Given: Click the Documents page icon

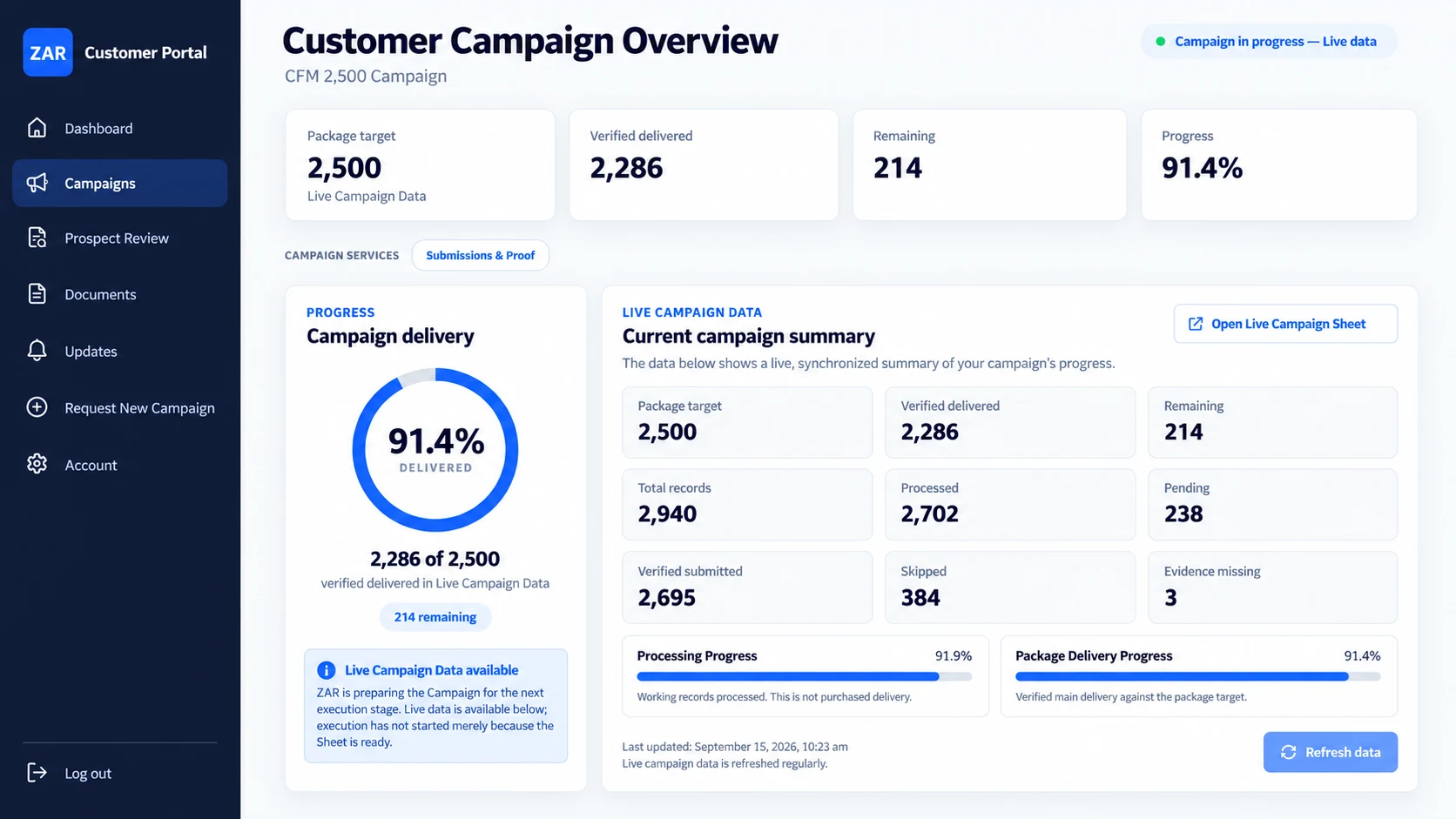Looking at the screenshot, I should click(37, 294).
